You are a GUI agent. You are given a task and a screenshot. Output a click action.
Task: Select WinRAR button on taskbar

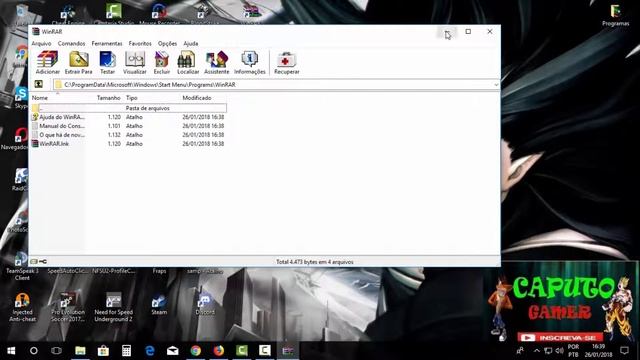coord(288,351)
